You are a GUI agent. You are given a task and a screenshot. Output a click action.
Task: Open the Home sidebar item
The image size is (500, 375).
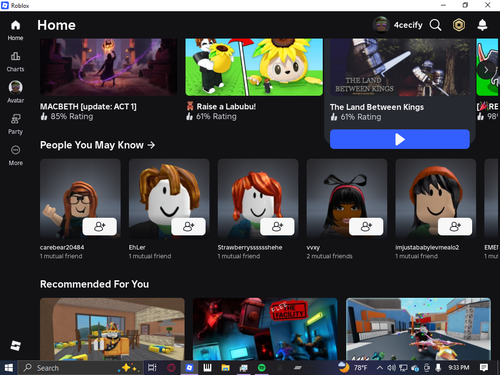pyautogui.click(x=15, y=30)
